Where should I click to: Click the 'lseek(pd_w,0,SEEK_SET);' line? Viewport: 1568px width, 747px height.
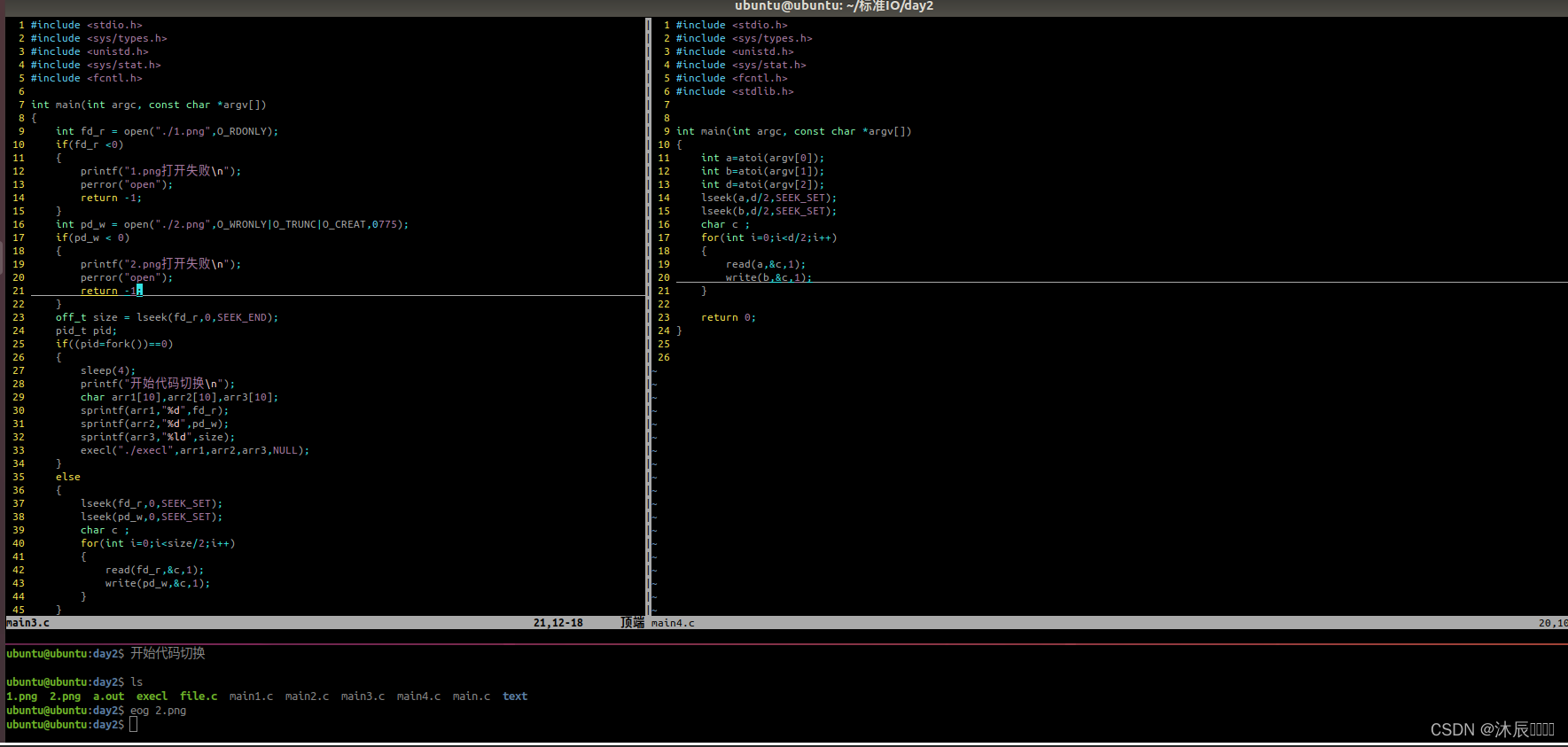coord(152,517)
